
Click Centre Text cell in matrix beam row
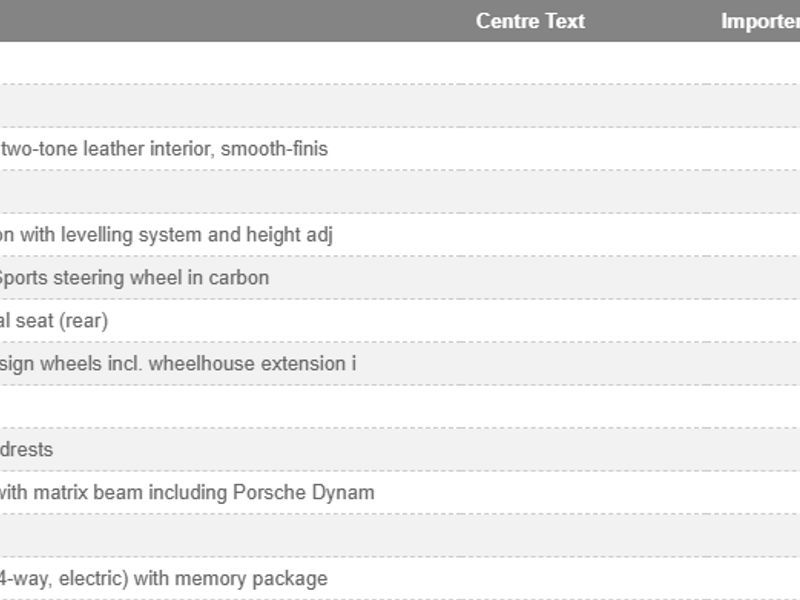point(530,493)
